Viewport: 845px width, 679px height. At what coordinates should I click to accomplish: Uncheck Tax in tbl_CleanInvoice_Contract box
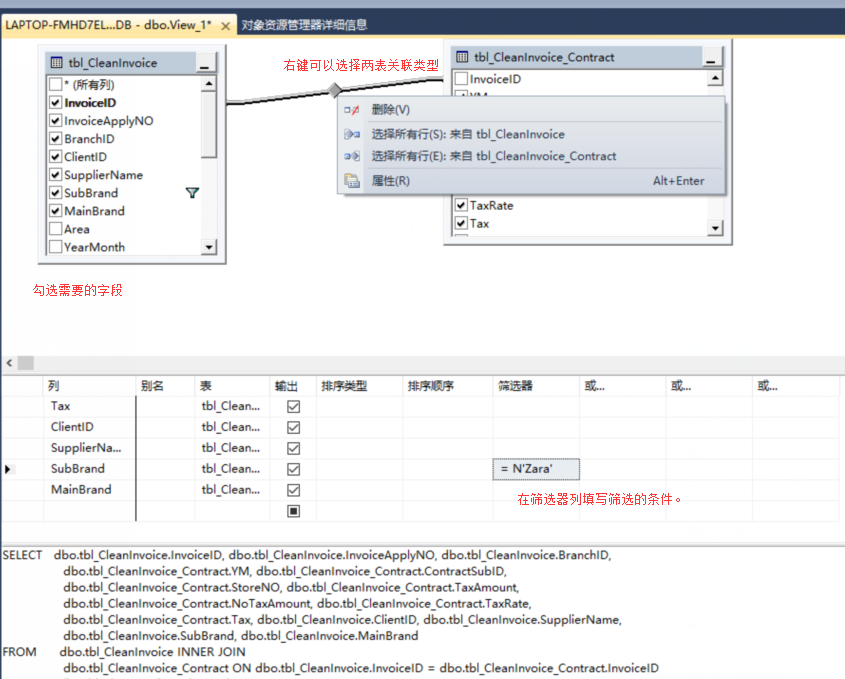pos(461,223)
